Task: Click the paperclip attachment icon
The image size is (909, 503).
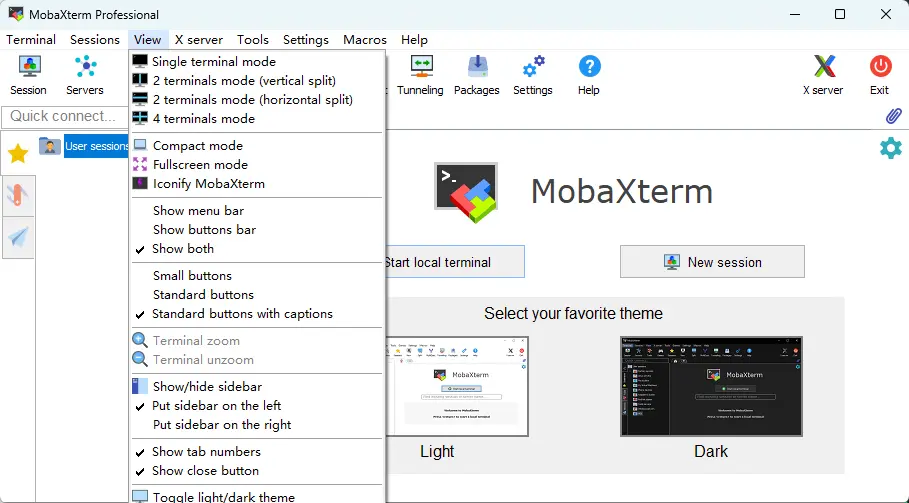Action: pyautogui.click(x=893, y=116)
